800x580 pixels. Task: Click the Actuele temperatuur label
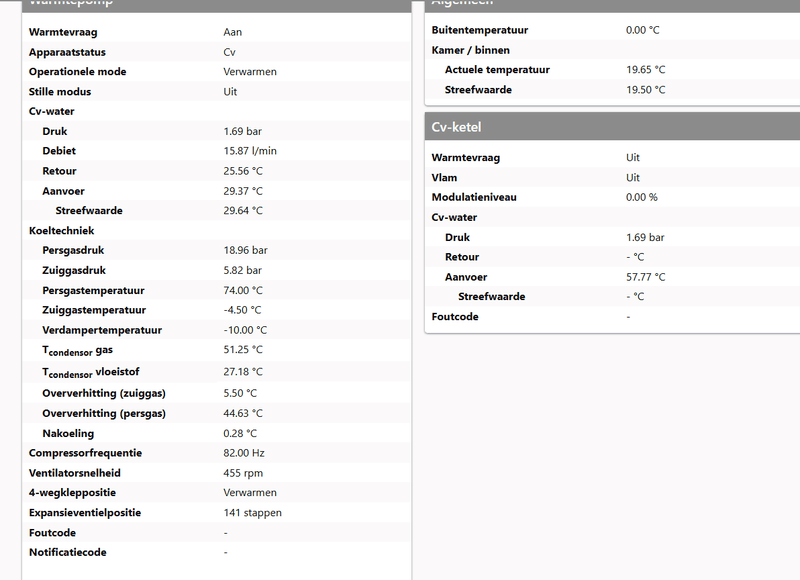coord(497,70)
